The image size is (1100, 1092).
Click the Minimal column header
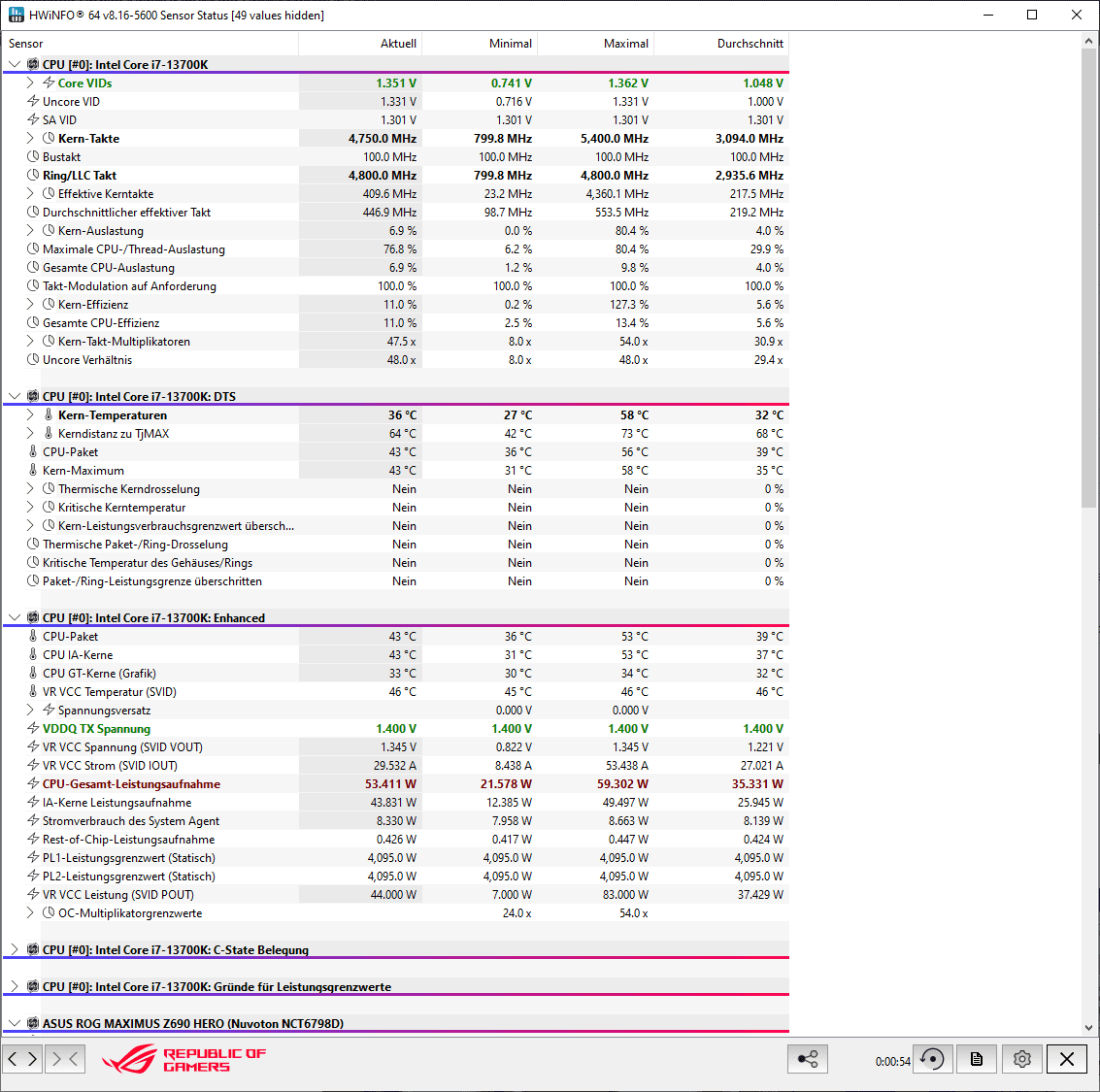480,44
